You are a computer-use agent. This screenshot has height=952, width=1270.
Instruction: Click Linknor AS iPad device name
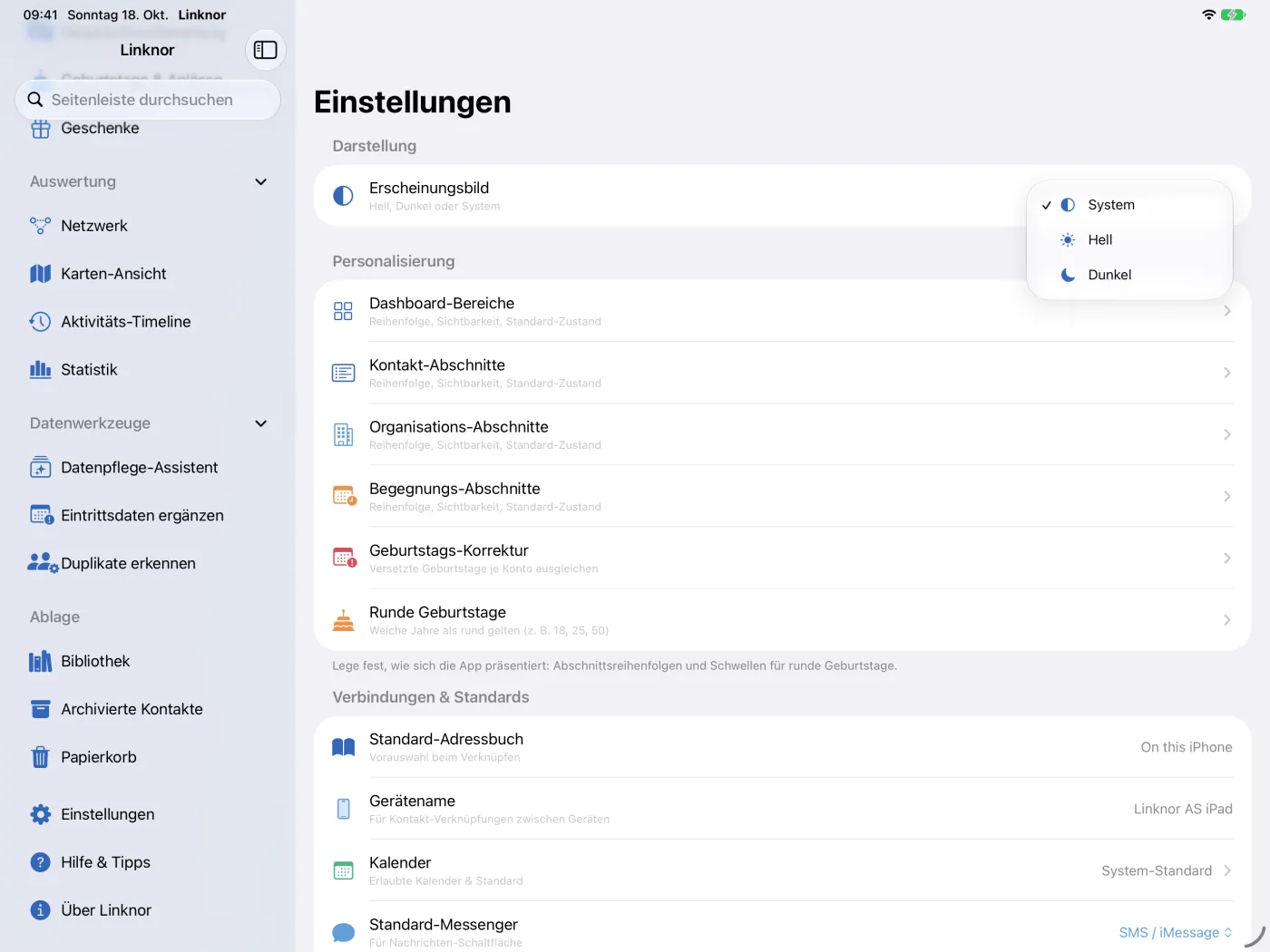pyautogui.click(x=1183, y=809)
